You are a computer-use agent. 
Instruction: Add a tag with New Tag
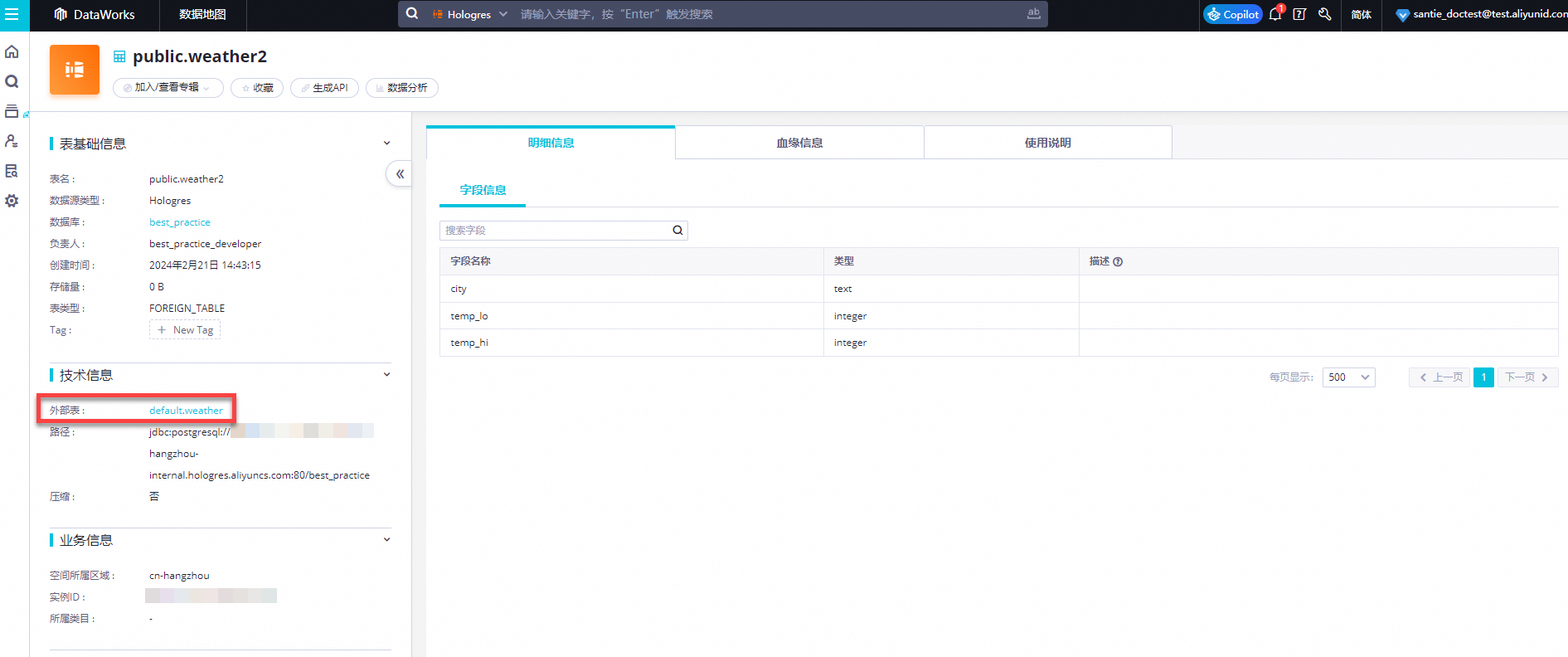click(185, 330)
